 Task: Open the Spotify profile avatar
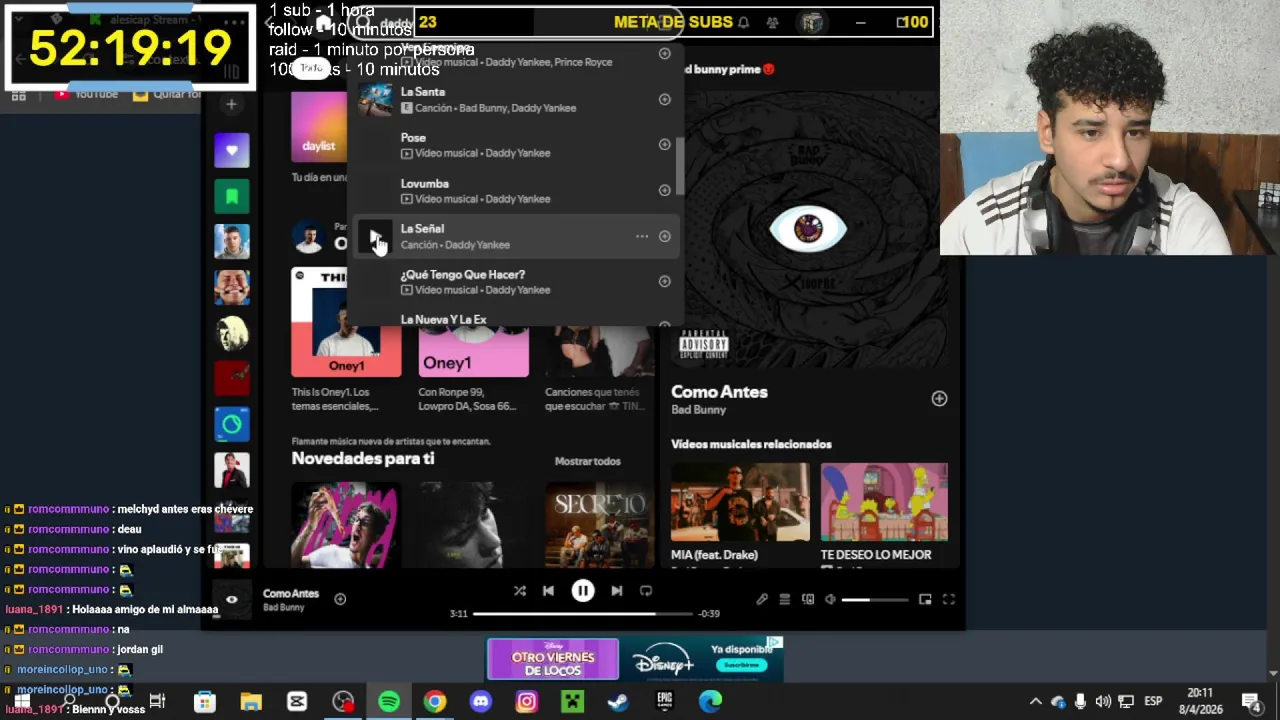812,22
